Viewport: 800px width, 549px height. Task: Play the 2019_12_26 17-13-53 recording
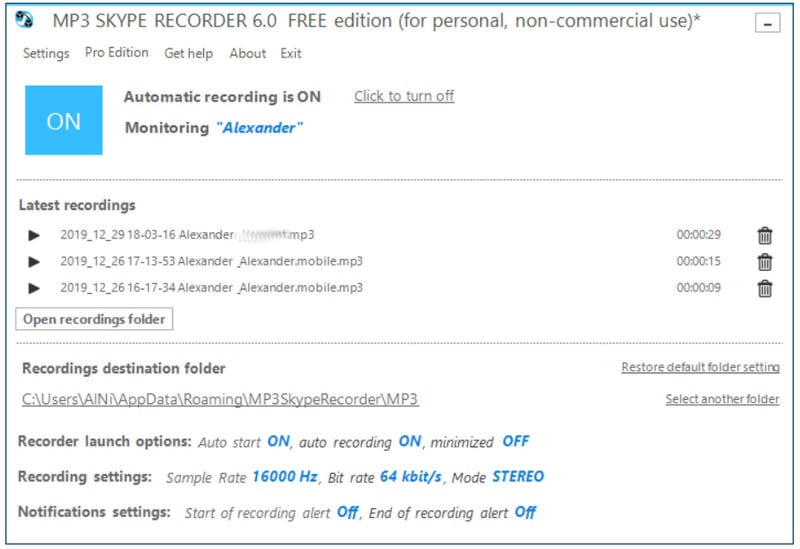click(34, 262)
